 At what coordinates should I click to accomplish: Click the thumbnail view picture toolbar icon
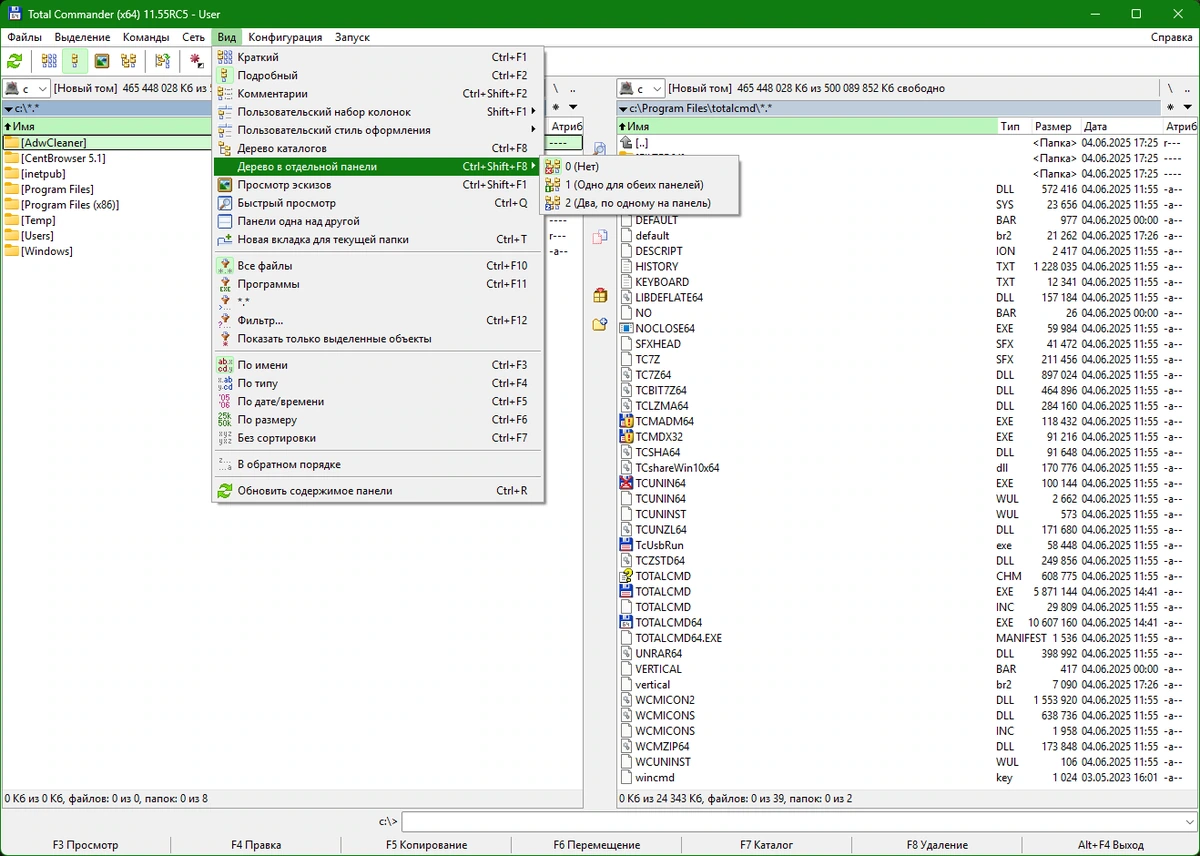102,61
